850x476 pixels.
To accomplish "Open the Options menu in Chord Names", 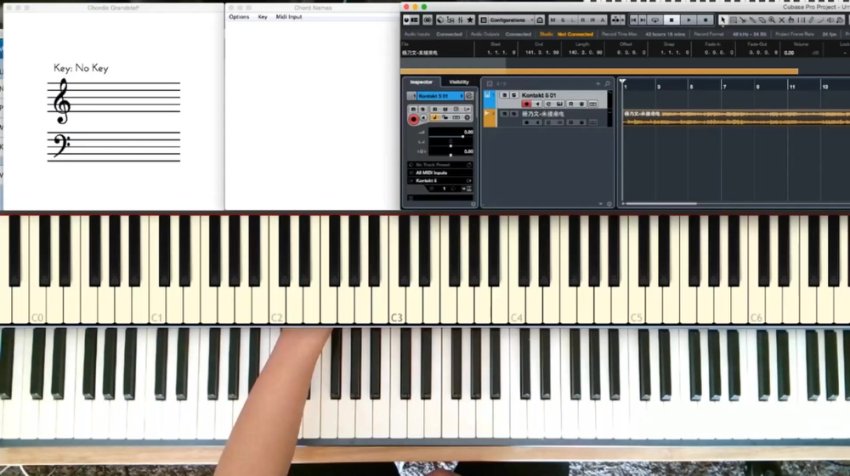I will tap(239, 17).
